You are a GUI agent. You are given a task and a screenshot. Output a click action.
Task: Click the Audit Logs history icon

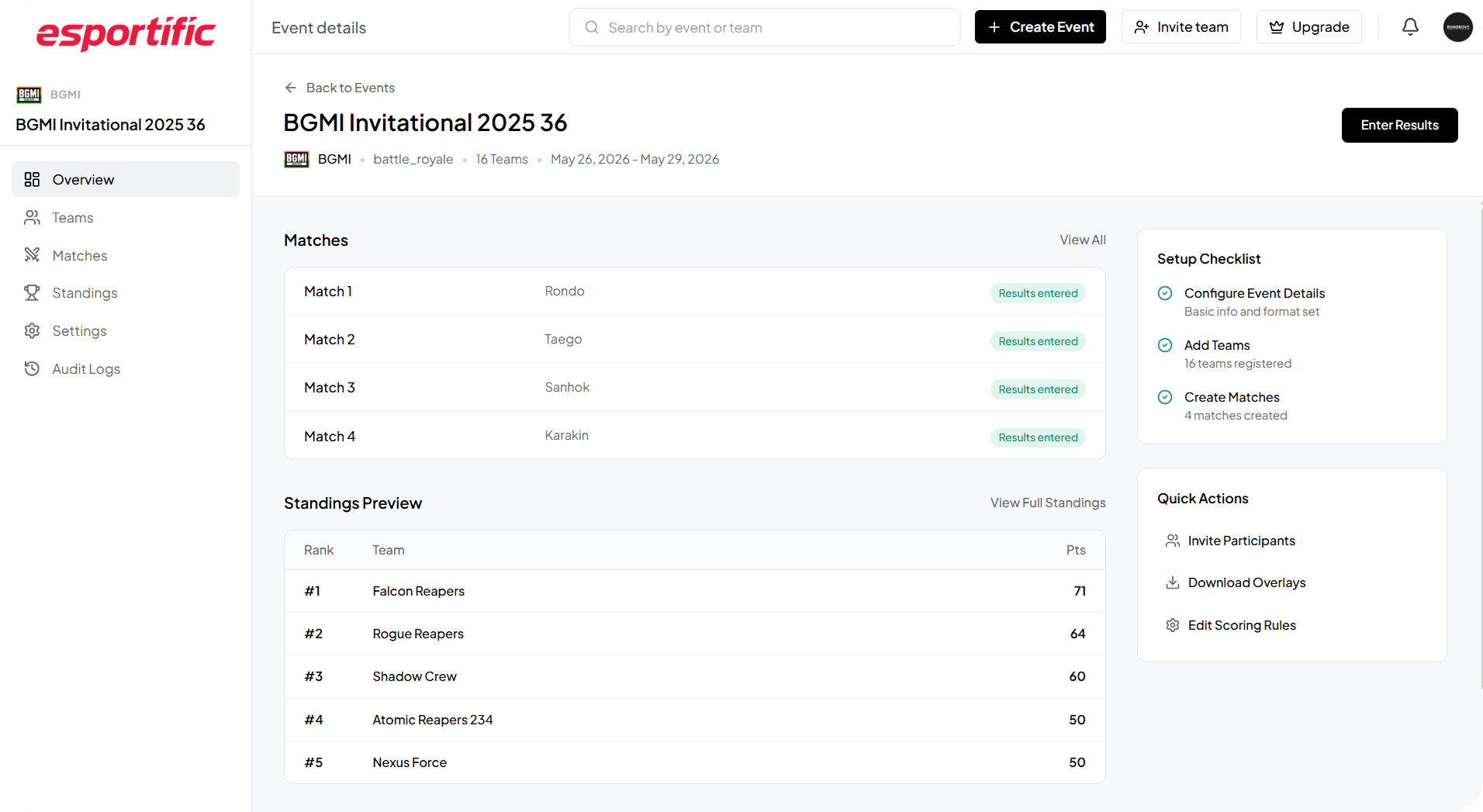(x=32, y=368)
